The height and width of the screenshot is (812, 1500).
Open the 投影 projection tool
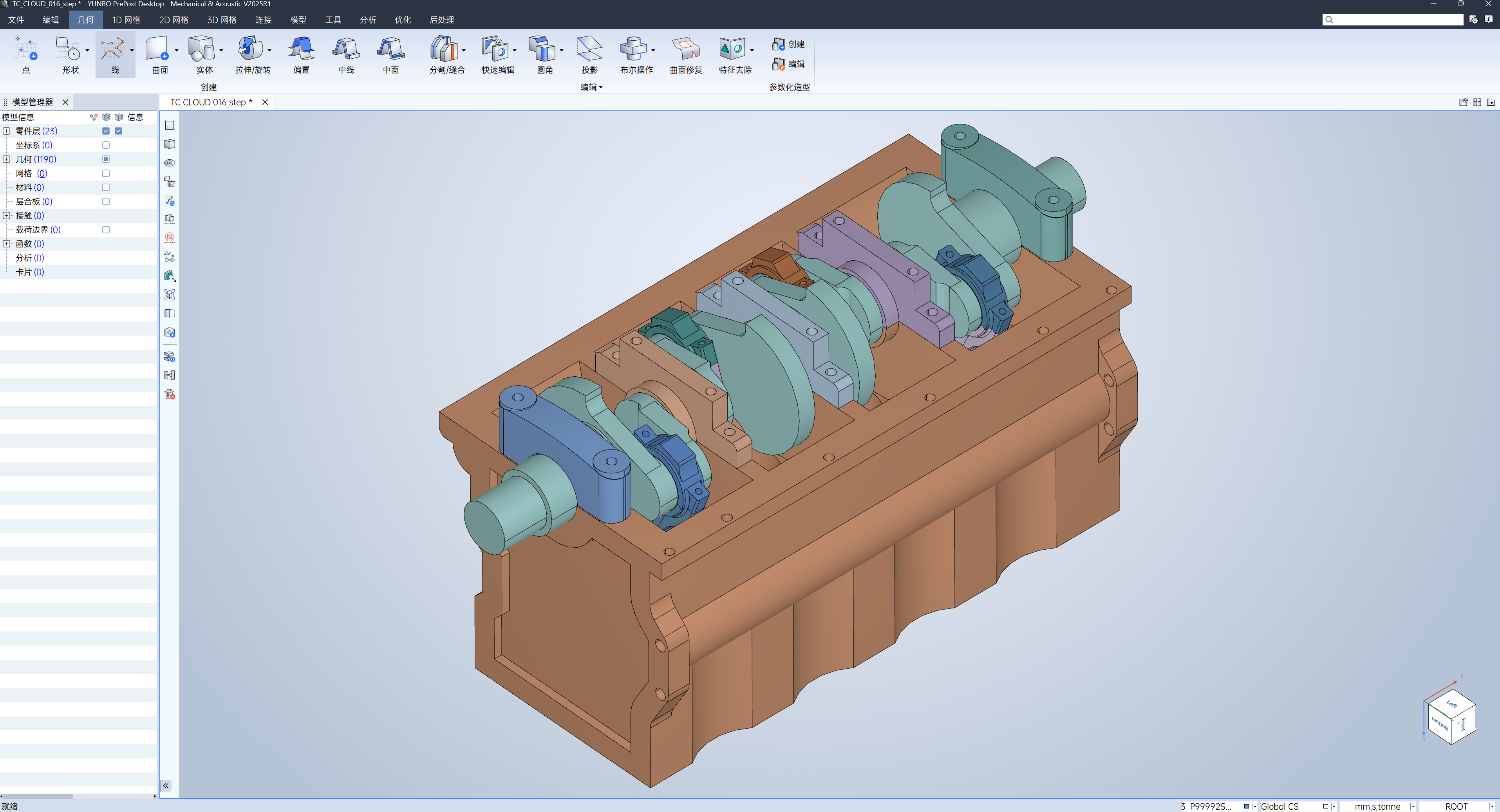coord(589,55)
